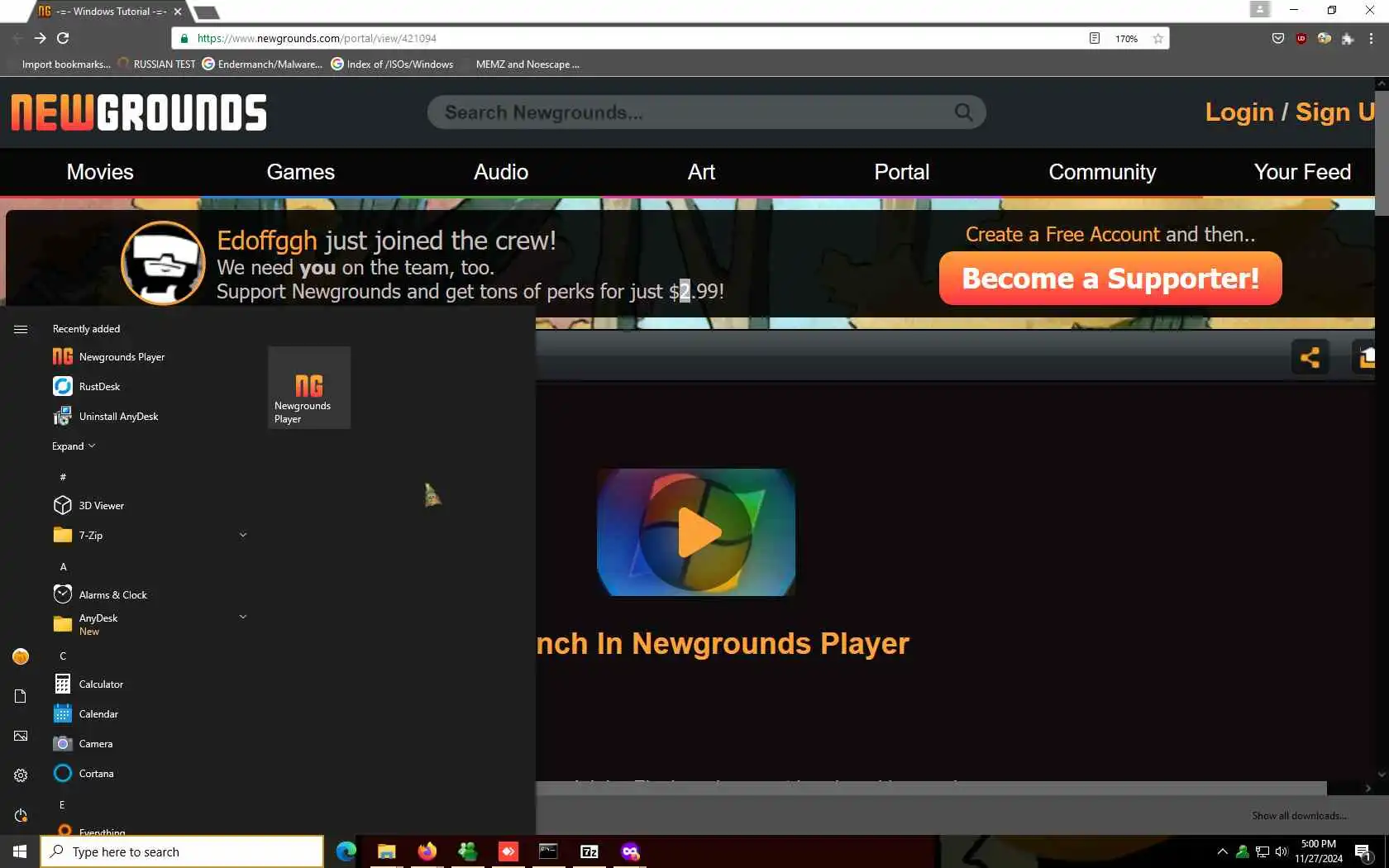
Task: Click the Start menu Power icon
Action: 21,815
